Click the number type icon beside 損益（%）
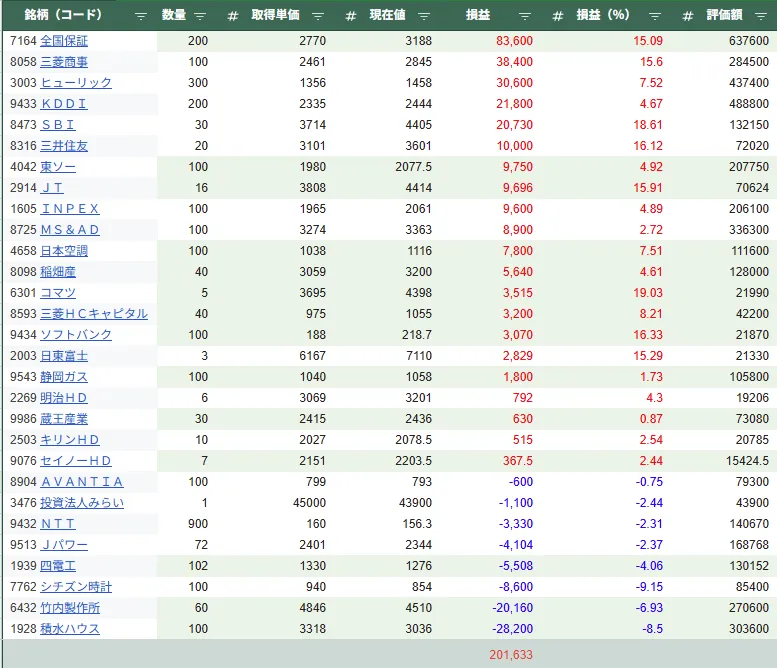 (x=557, y=16)
